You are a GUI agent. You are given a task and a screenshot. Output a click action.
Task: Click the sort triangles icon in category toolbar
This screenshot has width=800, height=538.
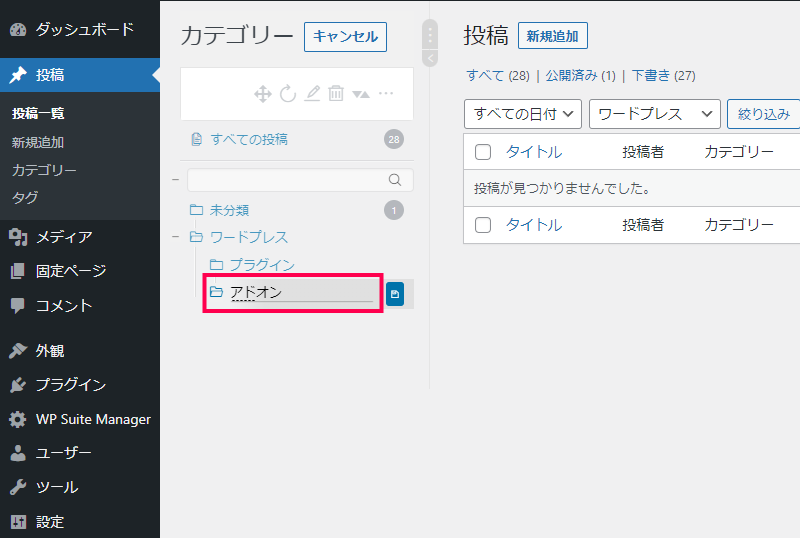(x=361, y=94)
